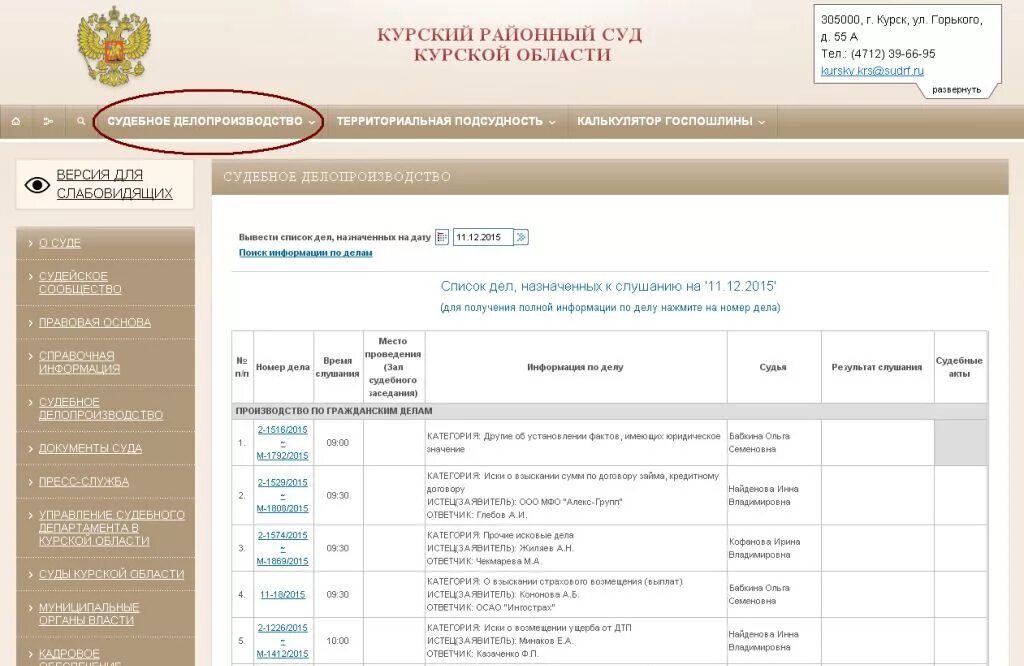The width and height of the screenshot is (1024, 666).
Task: Open О суде sidebar item
Action: (x=59, y=243)
